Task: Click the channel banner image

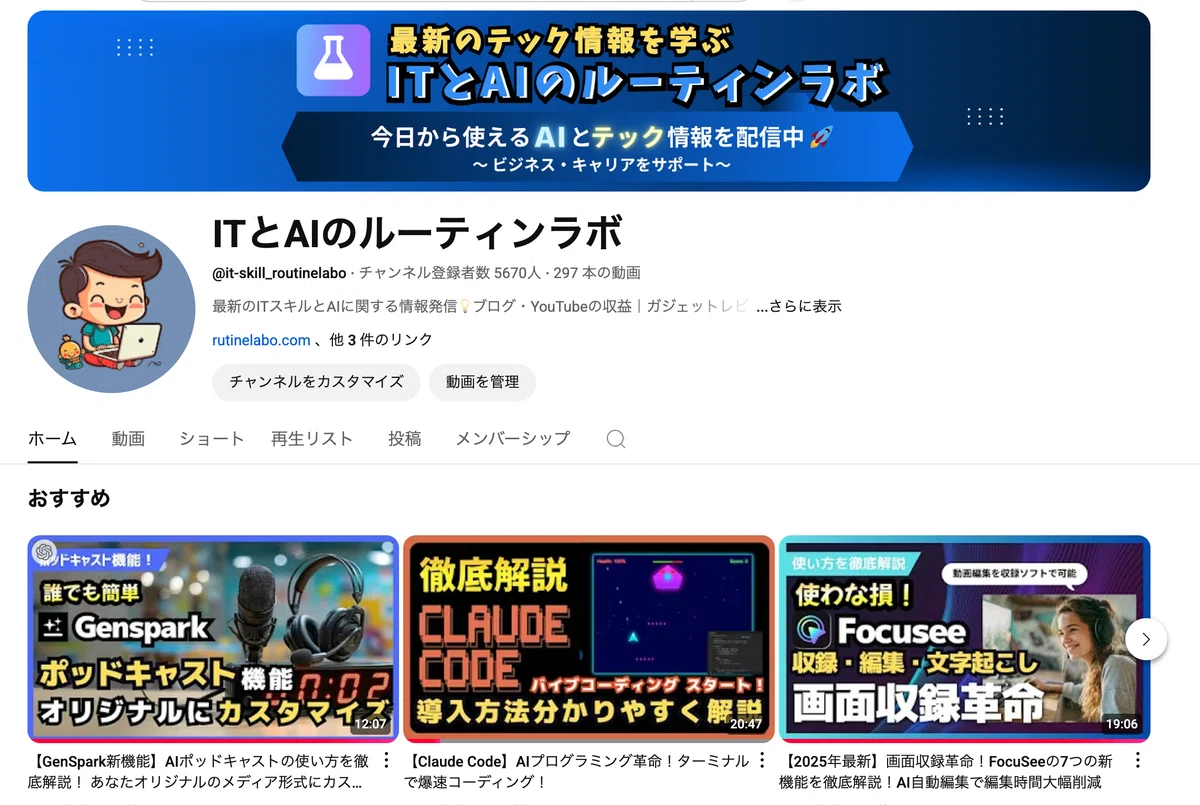Action: point(589,101)
